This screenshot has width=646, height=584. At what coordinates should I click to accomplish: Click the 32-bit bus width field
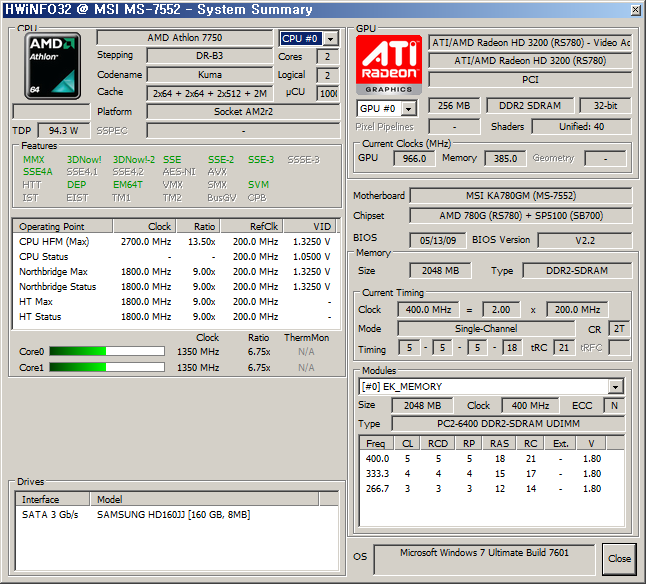coord(605,106)
